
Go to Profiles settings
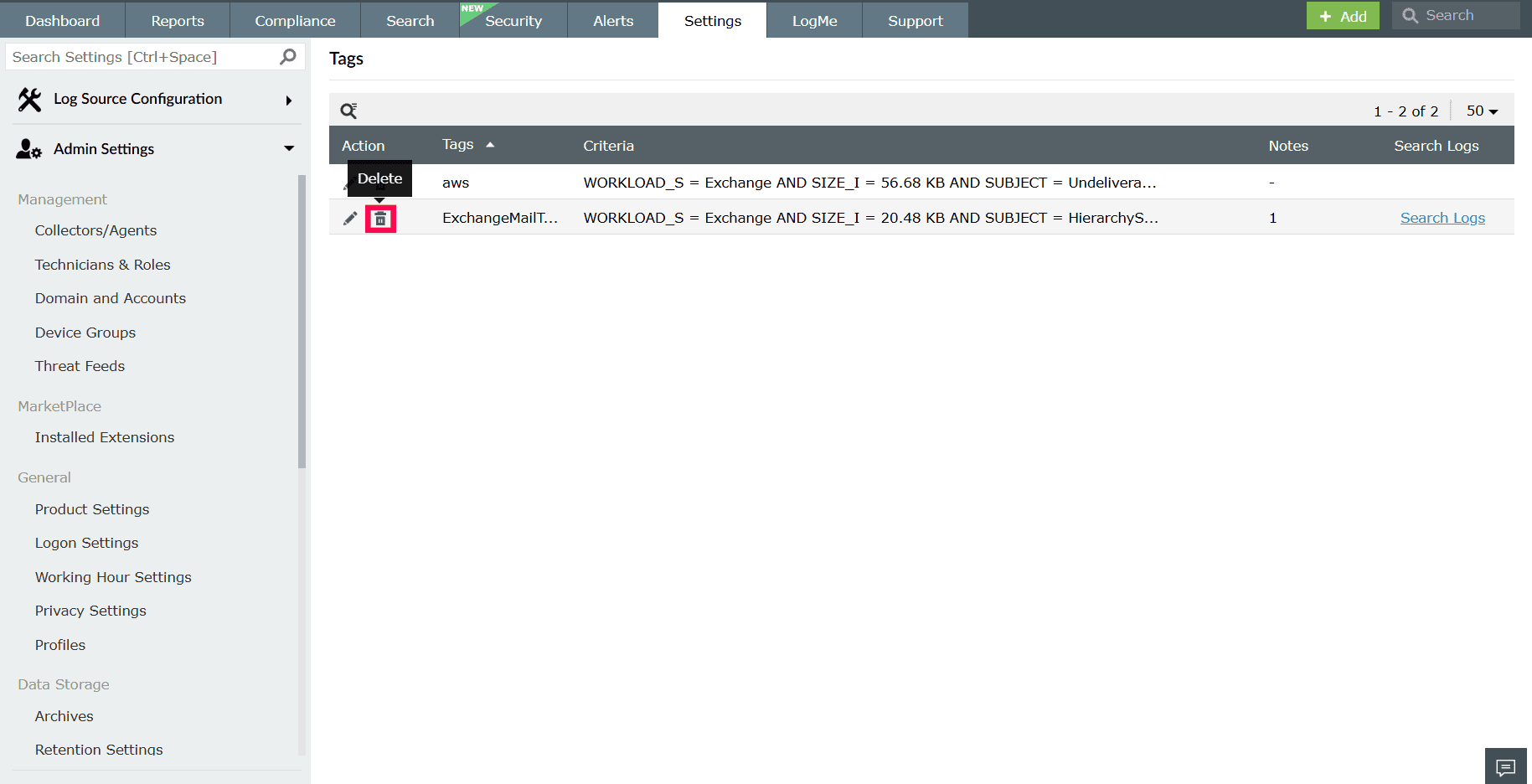click(60, 645)
